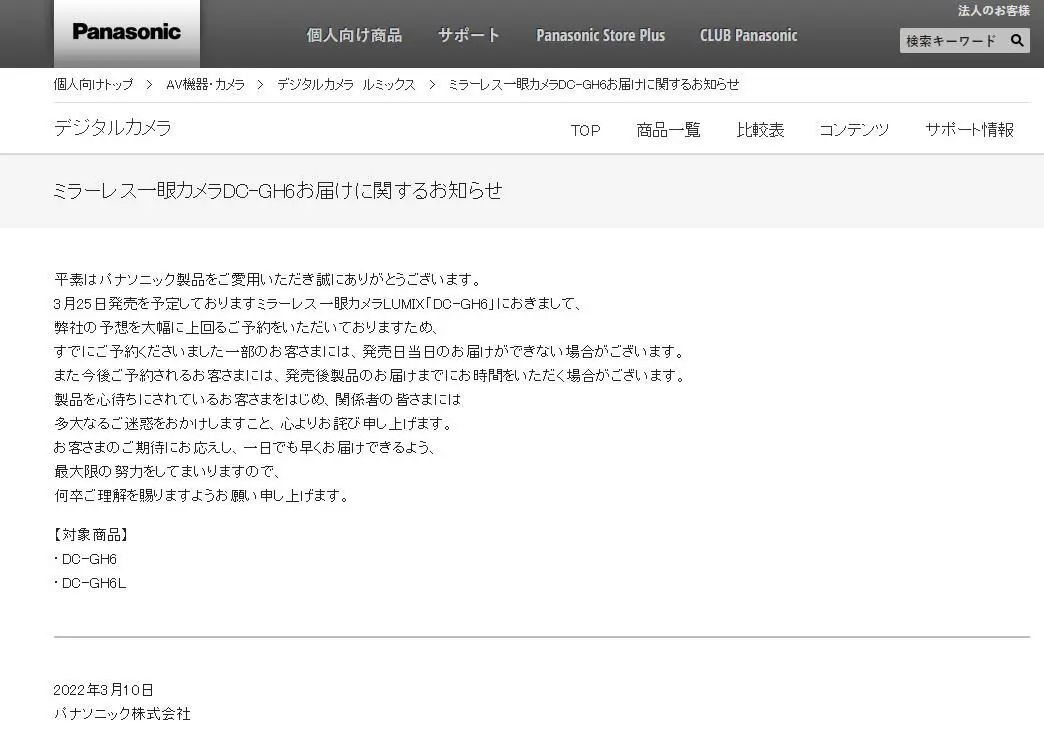Open 個人向けトップ breadcrumb link
1044x739 pixels.
93,85
